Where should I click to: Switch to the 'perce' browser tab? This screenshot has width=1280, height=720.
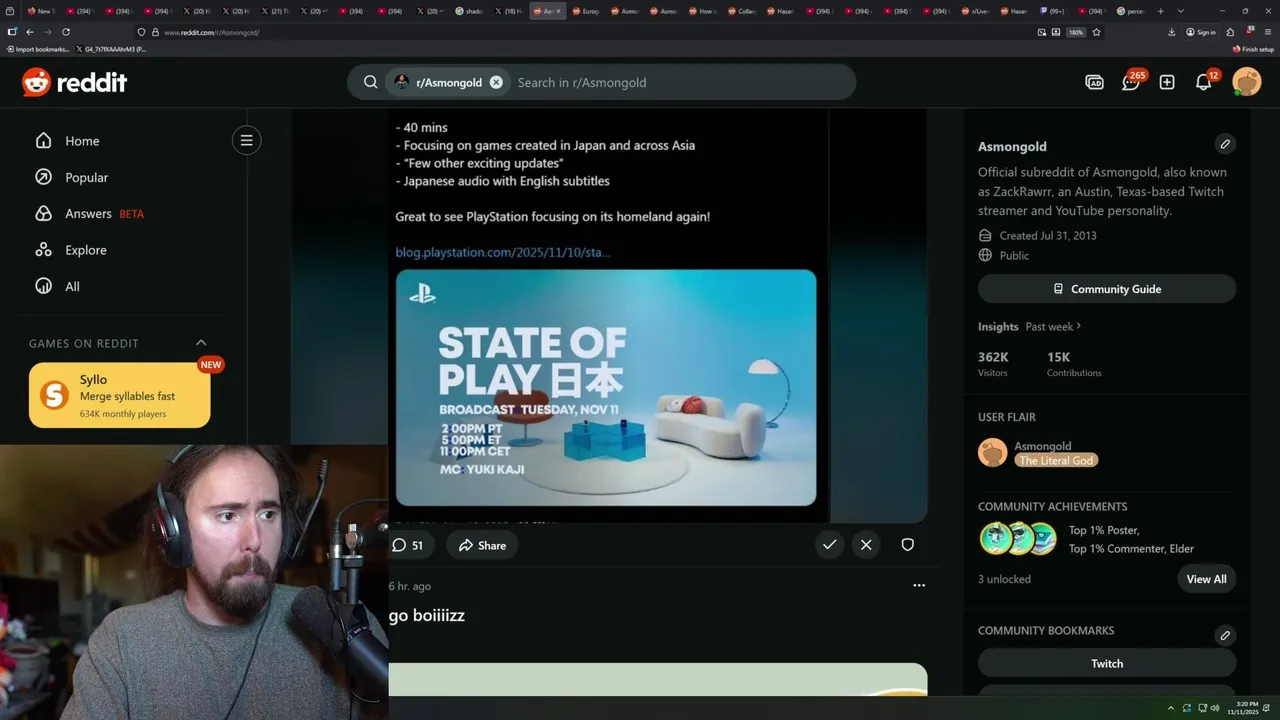pyautogui.click(x=1132, y=11)
